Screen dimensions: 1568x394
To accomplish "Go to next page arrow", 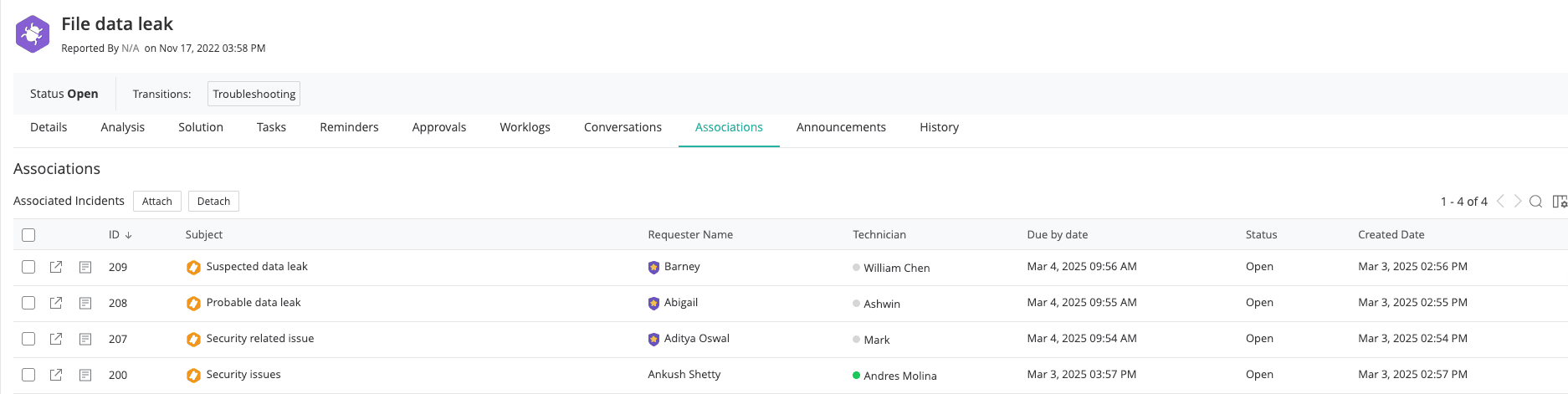I will click(1518, 202).
